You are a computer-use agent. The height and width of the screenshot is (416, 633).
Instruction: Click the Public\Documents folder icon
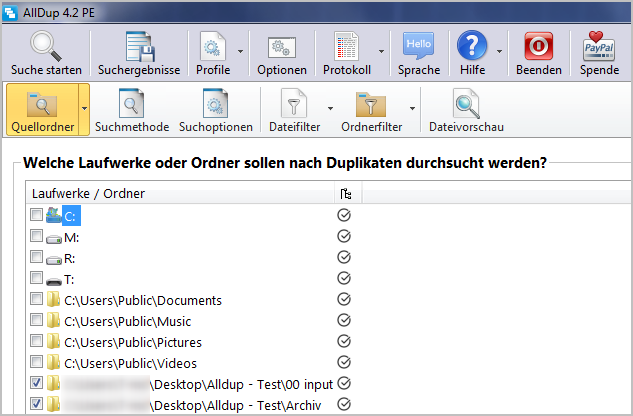click(x=53, y=299)
